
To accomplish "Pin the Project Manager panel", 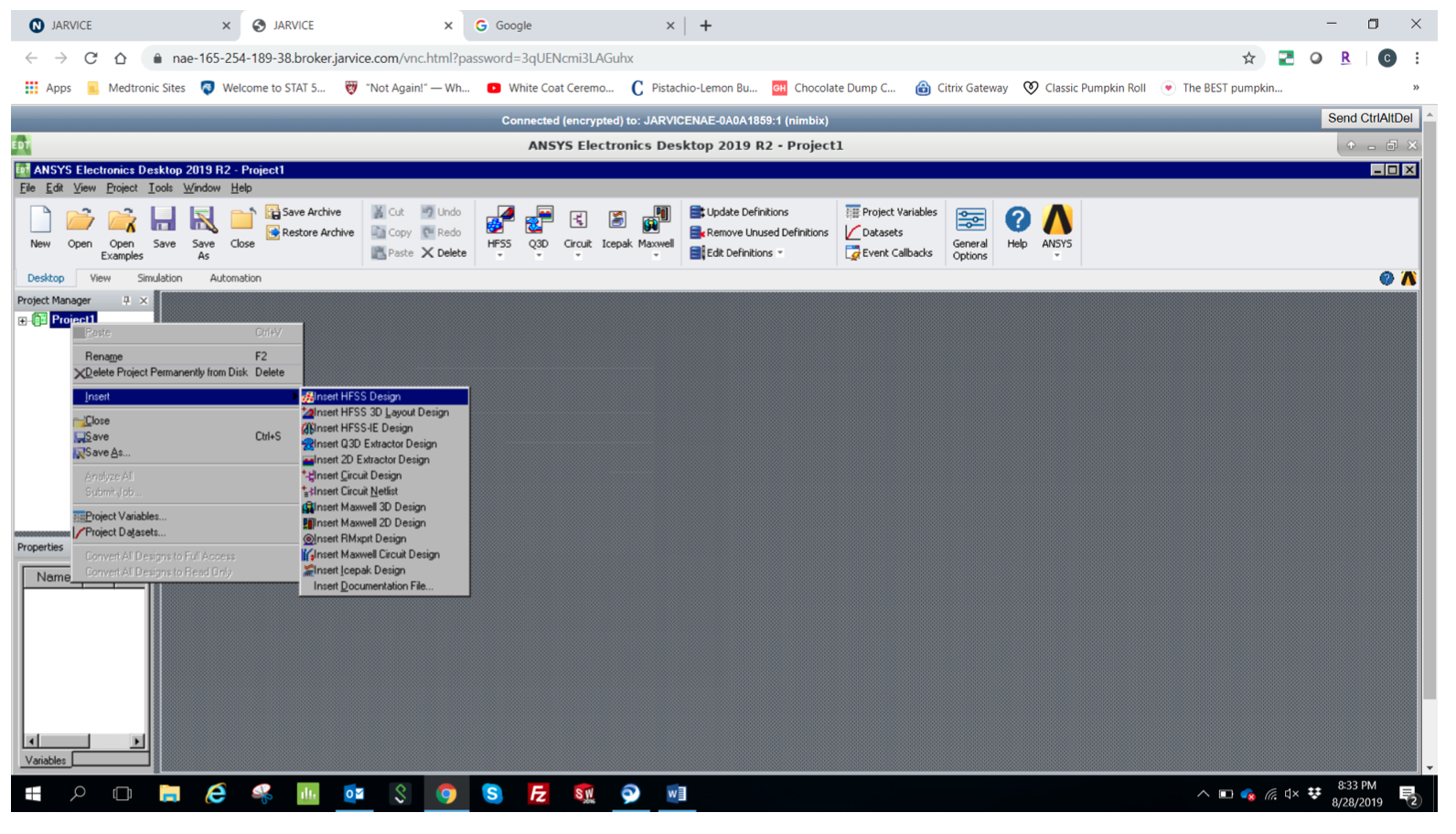I will point(126,301).
